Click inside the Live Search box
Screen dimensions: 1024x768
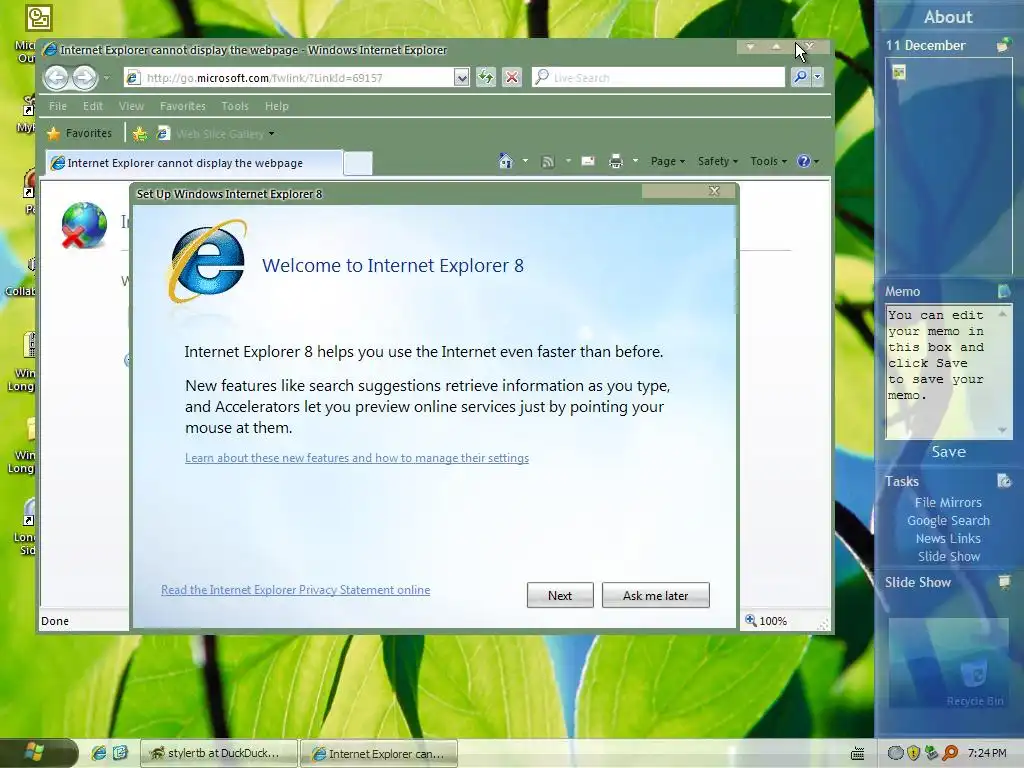(658, 78)
